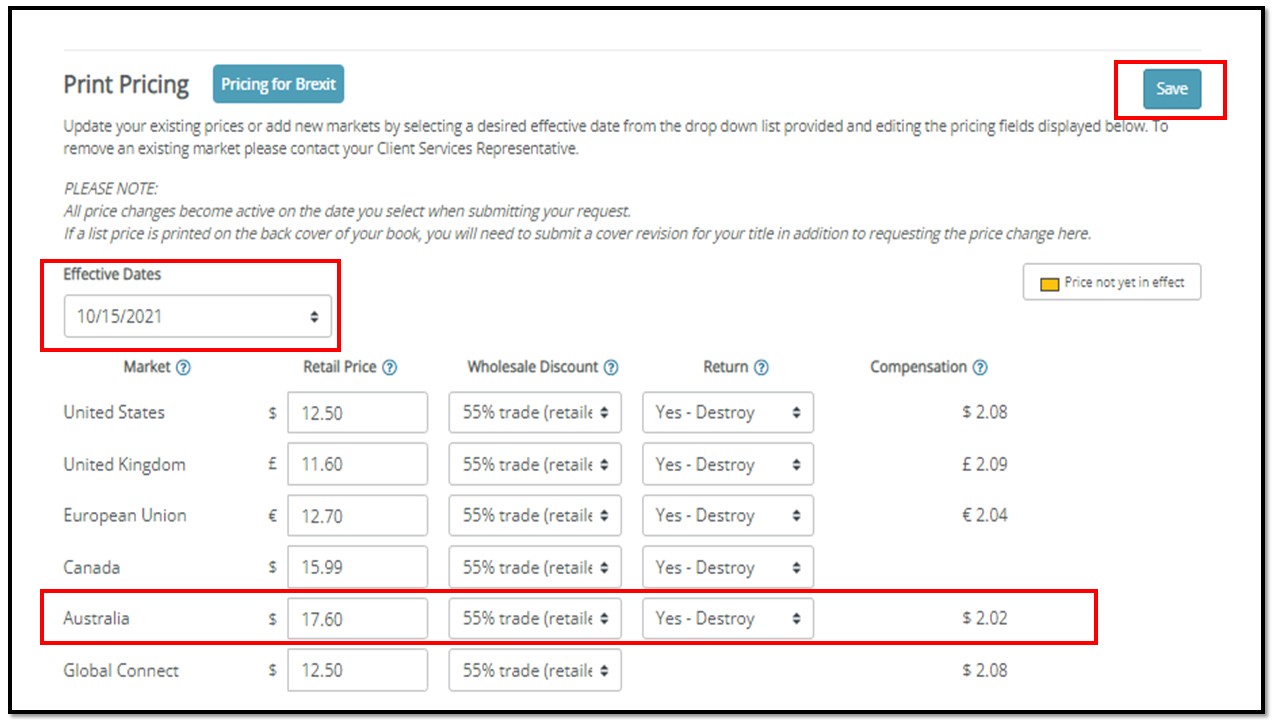Click the Retail Price help icon
This screenshot has height=720, width=1280.
pyautogui.click(x=390, y=368)
